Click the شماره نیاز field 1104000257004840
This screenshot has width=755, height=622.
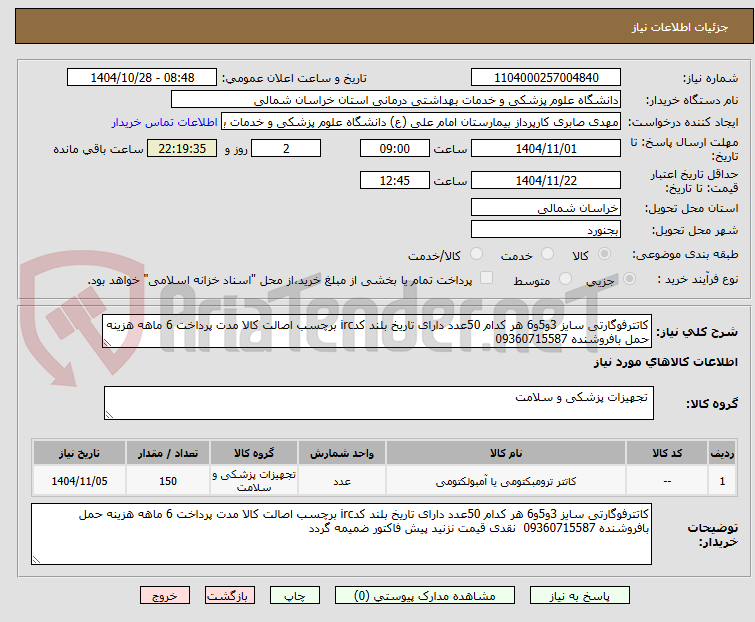tap(546, 78)
